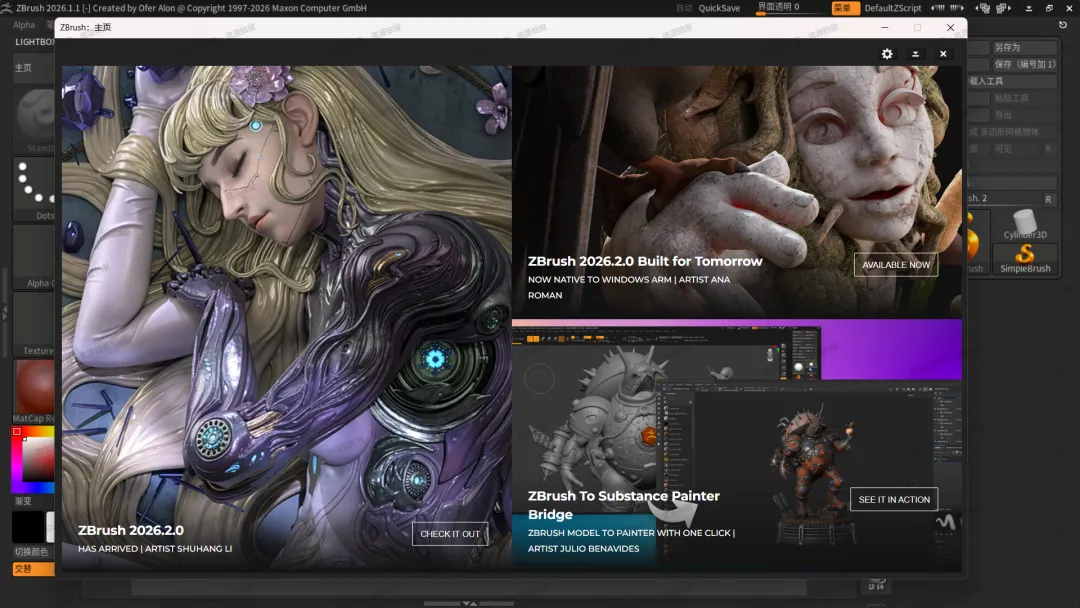Screen dimensions: 1080x608
Task: Click QuickSave in top bar
Action: (x=719, y=8)
